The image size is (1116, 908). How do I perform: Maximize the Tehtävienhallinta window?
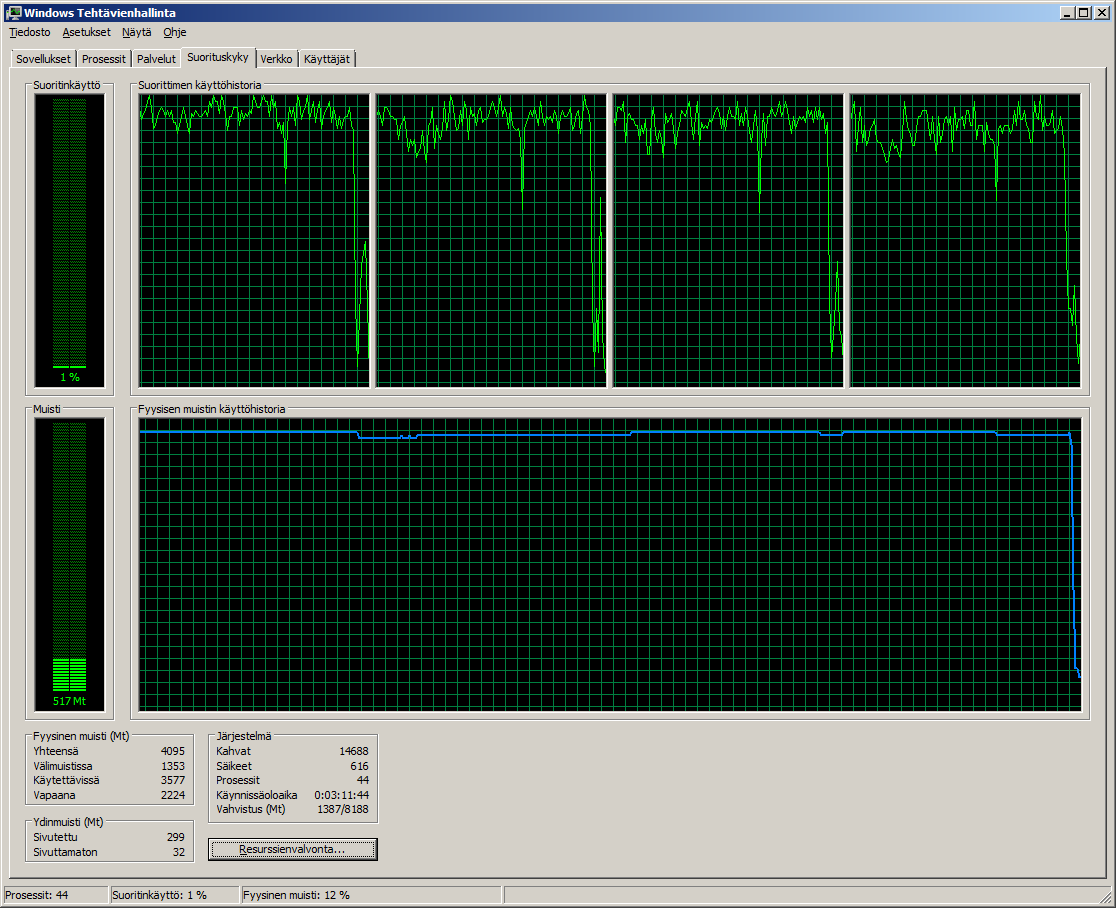[x=1084, y=12]
